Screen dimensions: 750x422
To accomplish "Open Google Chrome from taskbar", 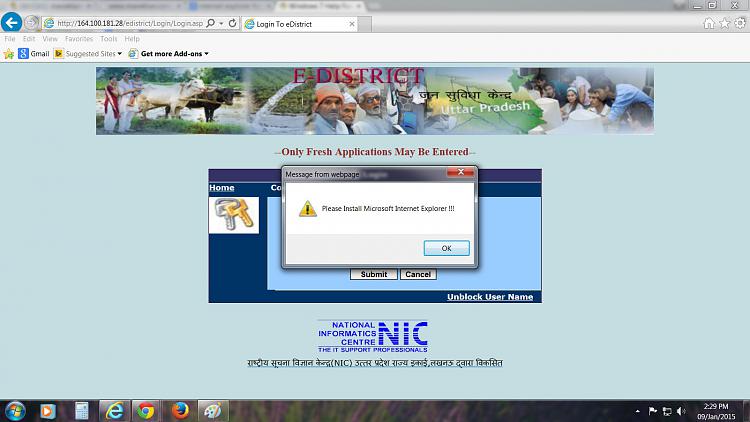I will [x=146, y=411].
